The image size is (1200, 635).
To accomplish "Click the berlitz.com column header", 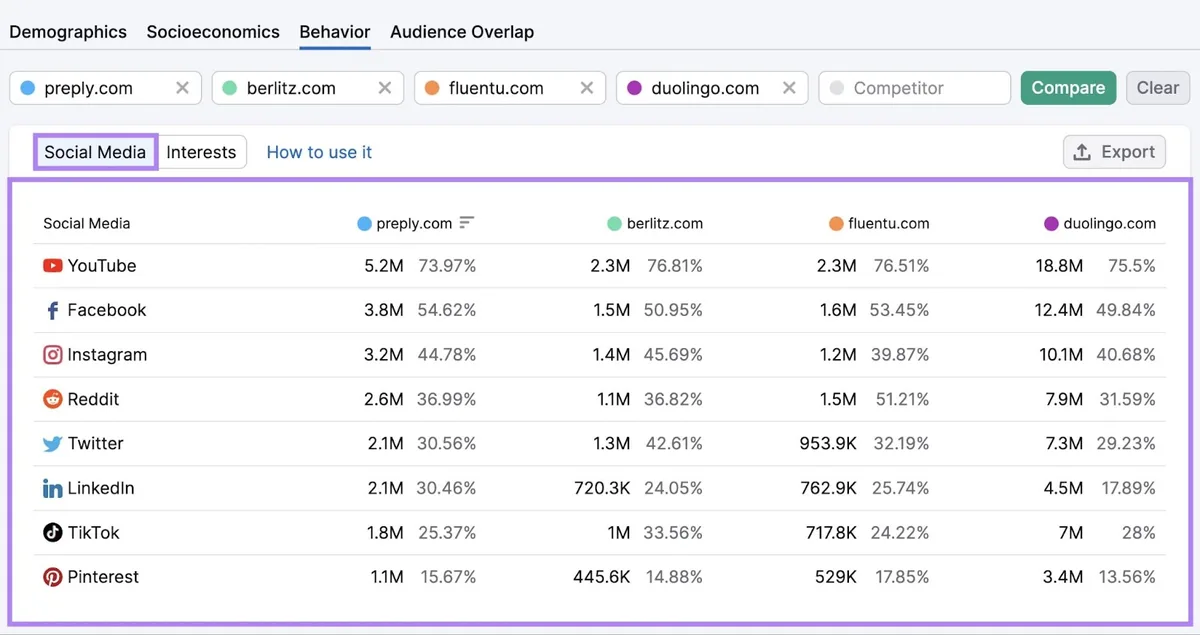I will pos(655,223).
